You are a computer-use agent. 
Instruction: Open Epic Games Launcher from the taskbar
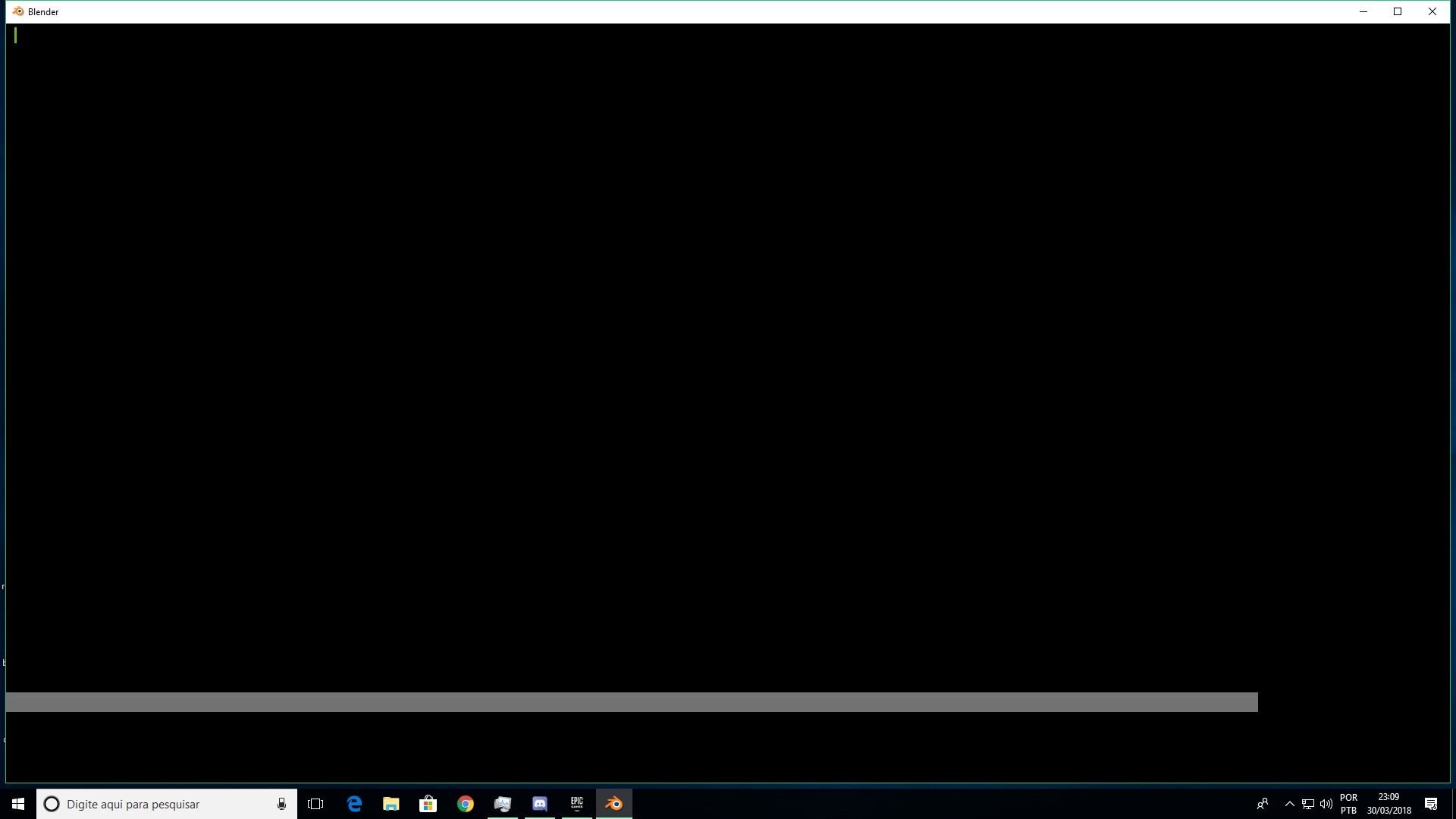(x=577, y=804)
